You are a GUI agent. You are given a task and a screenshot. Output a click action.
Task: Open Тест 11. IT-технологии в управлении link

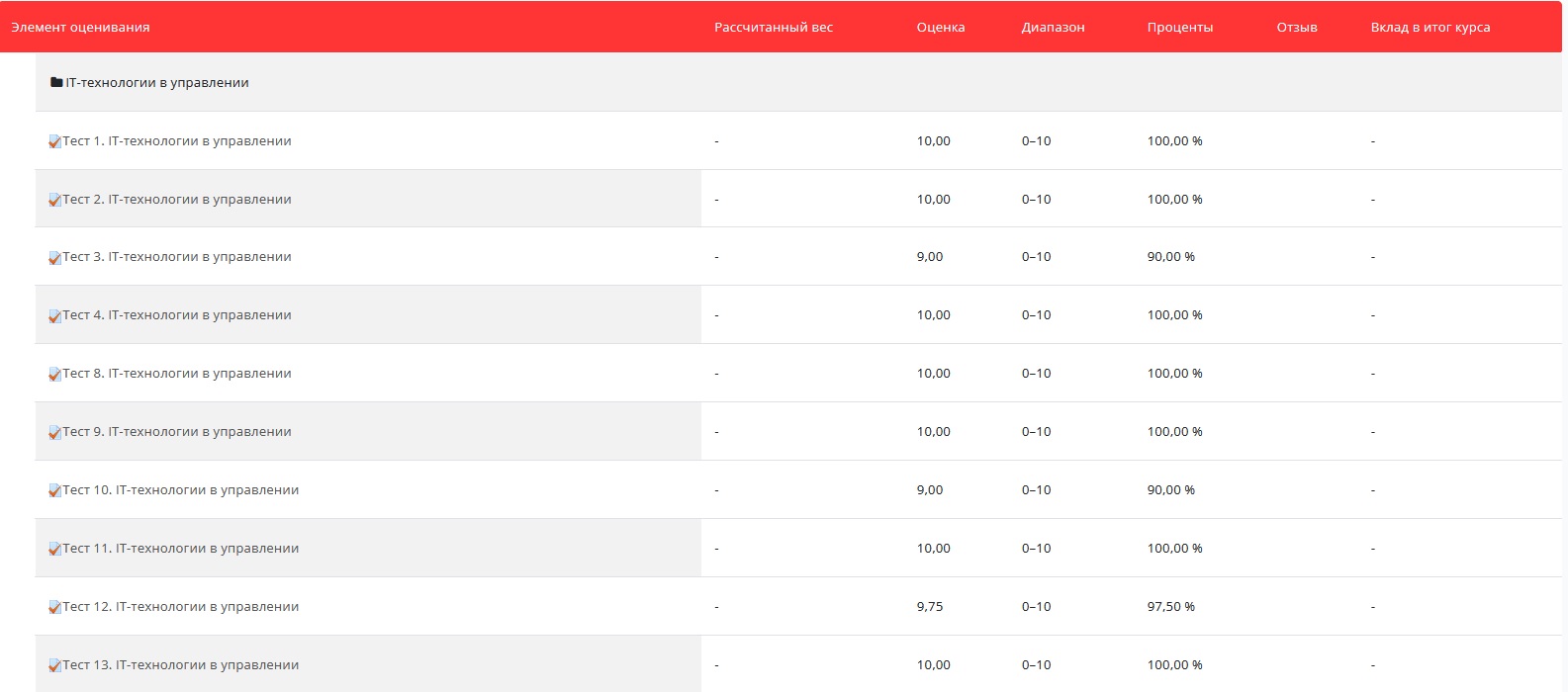[x=181, y=549]
